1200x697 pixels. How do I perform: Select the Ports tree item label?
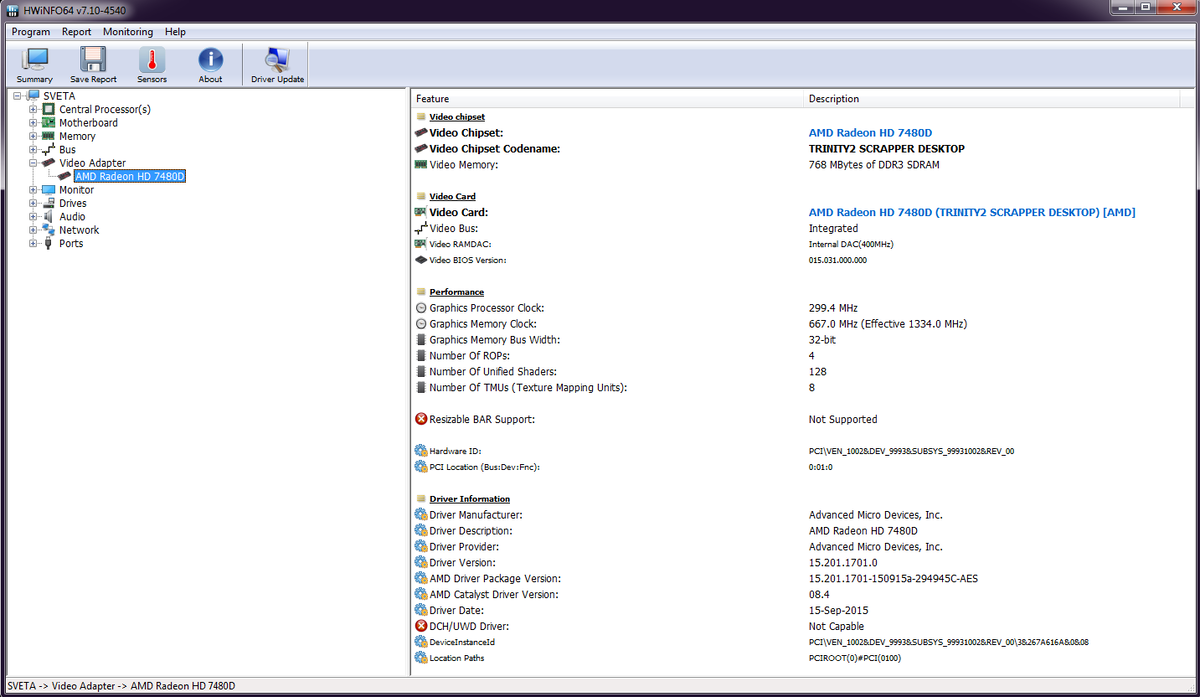pyautogui.click(x=71, y=244)
